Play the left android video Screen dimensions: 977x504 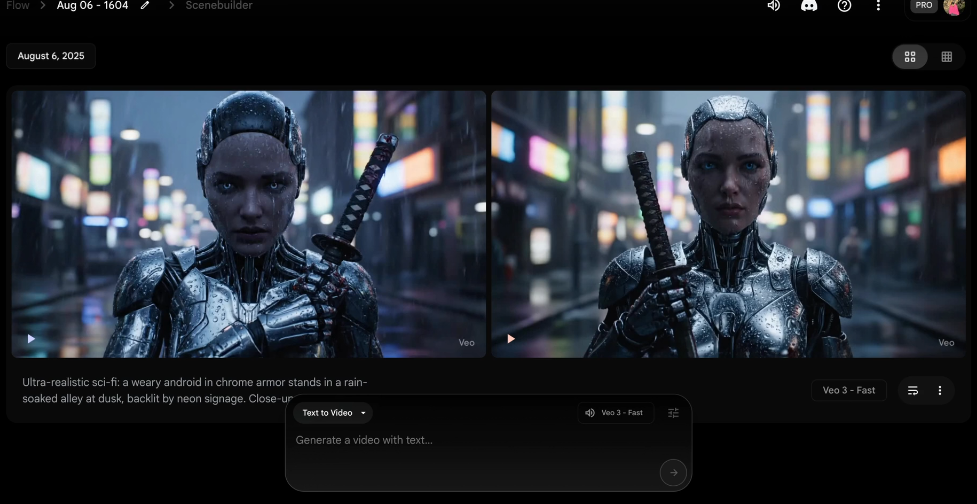point(31,339)
